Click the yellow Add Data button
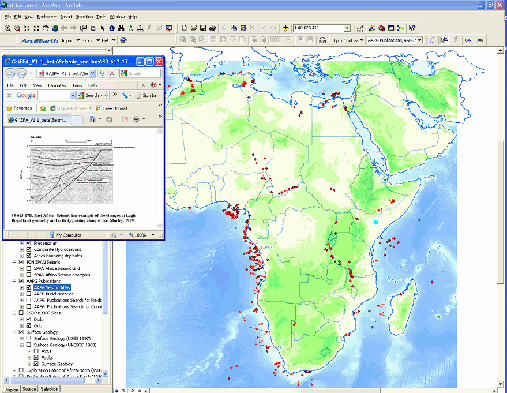Viewport: 507px width, 393px height. tap(285, 29)
